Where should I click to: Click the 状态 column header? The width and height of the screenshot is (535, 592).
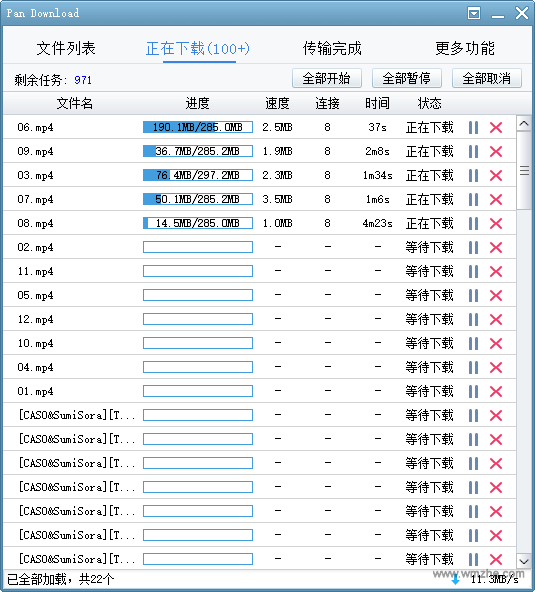[x=429, y=103]
